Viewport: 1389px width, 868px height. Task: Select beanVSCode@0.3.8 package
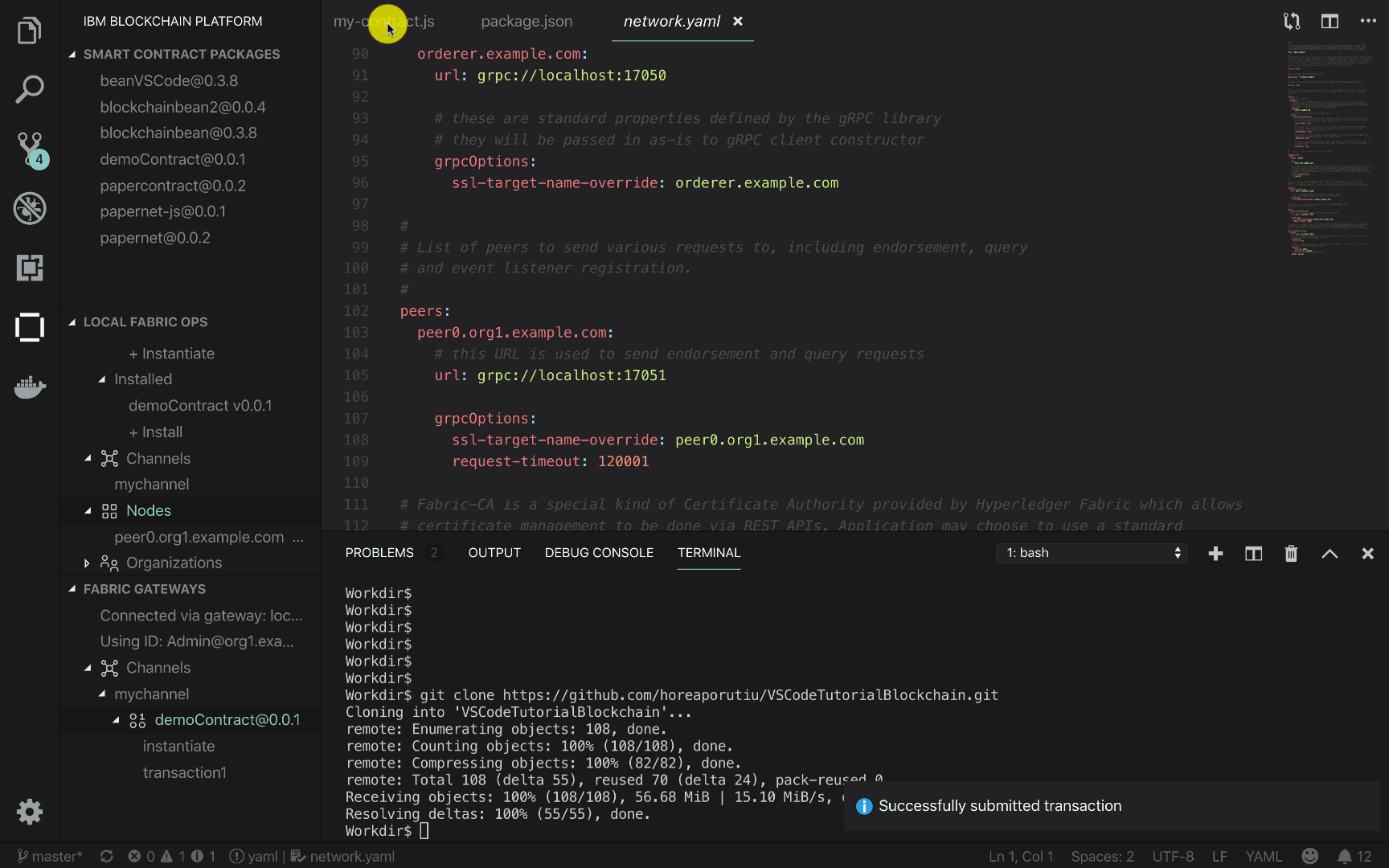(169, 81)
